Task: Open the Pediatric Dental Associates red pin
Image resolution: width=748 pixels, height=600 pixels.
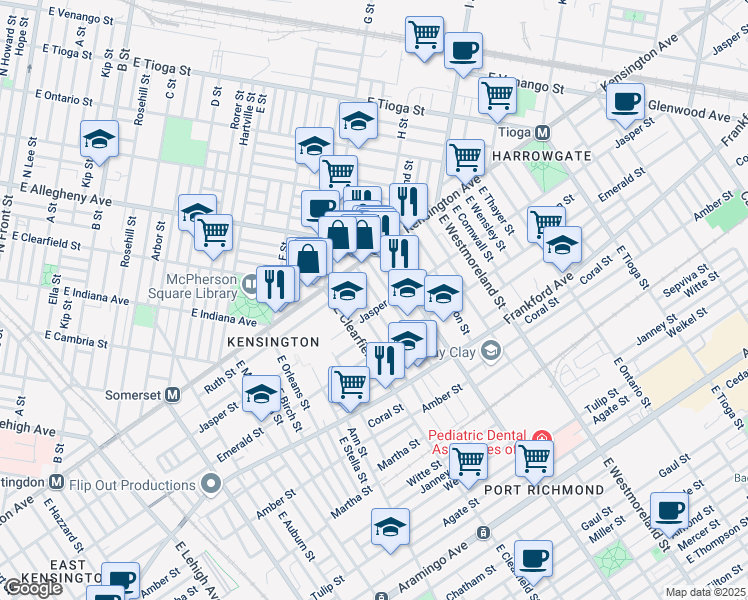Action: 543,437
